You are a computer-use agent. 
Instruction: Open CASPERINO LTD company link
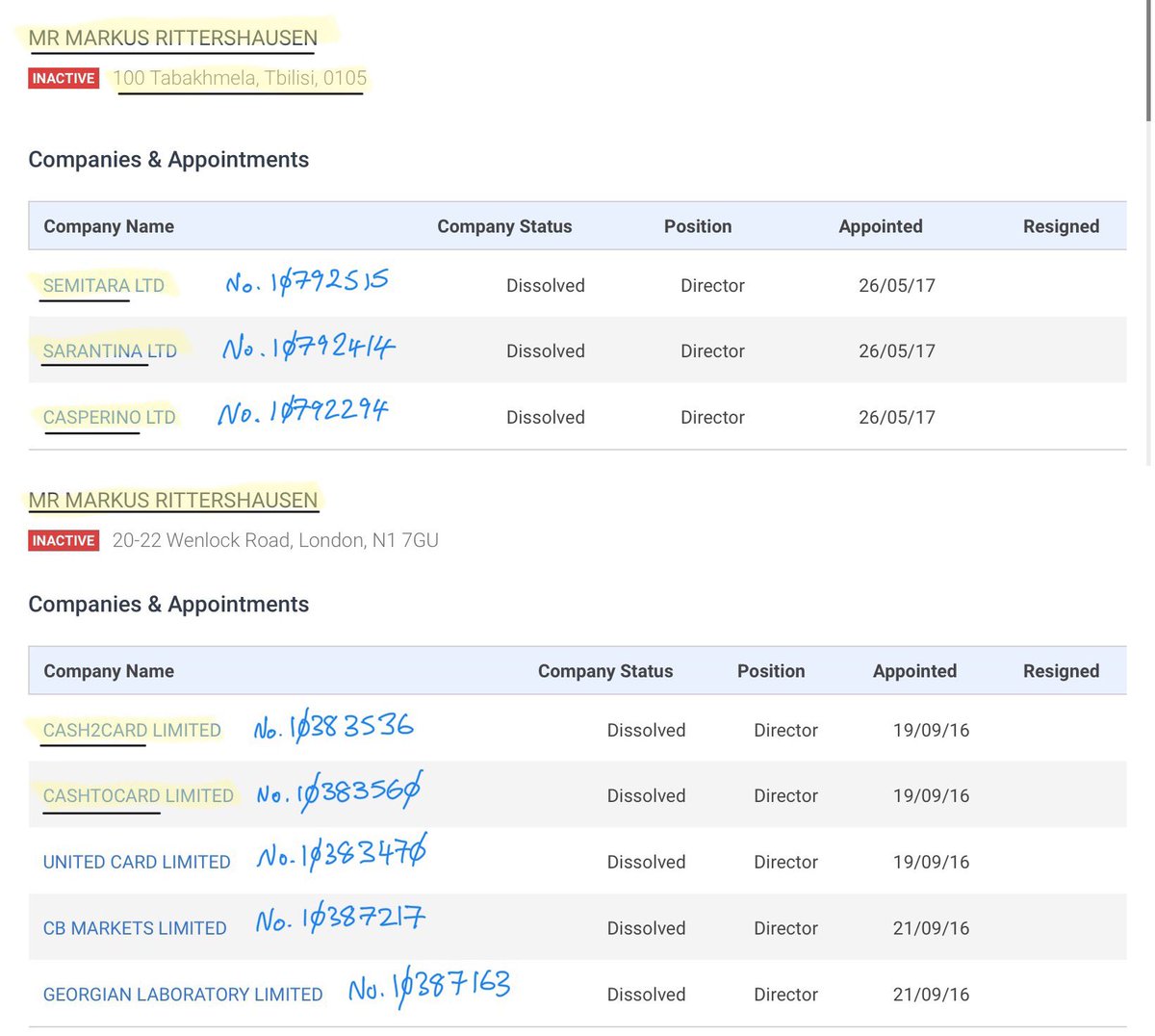(x=110, y=418)
